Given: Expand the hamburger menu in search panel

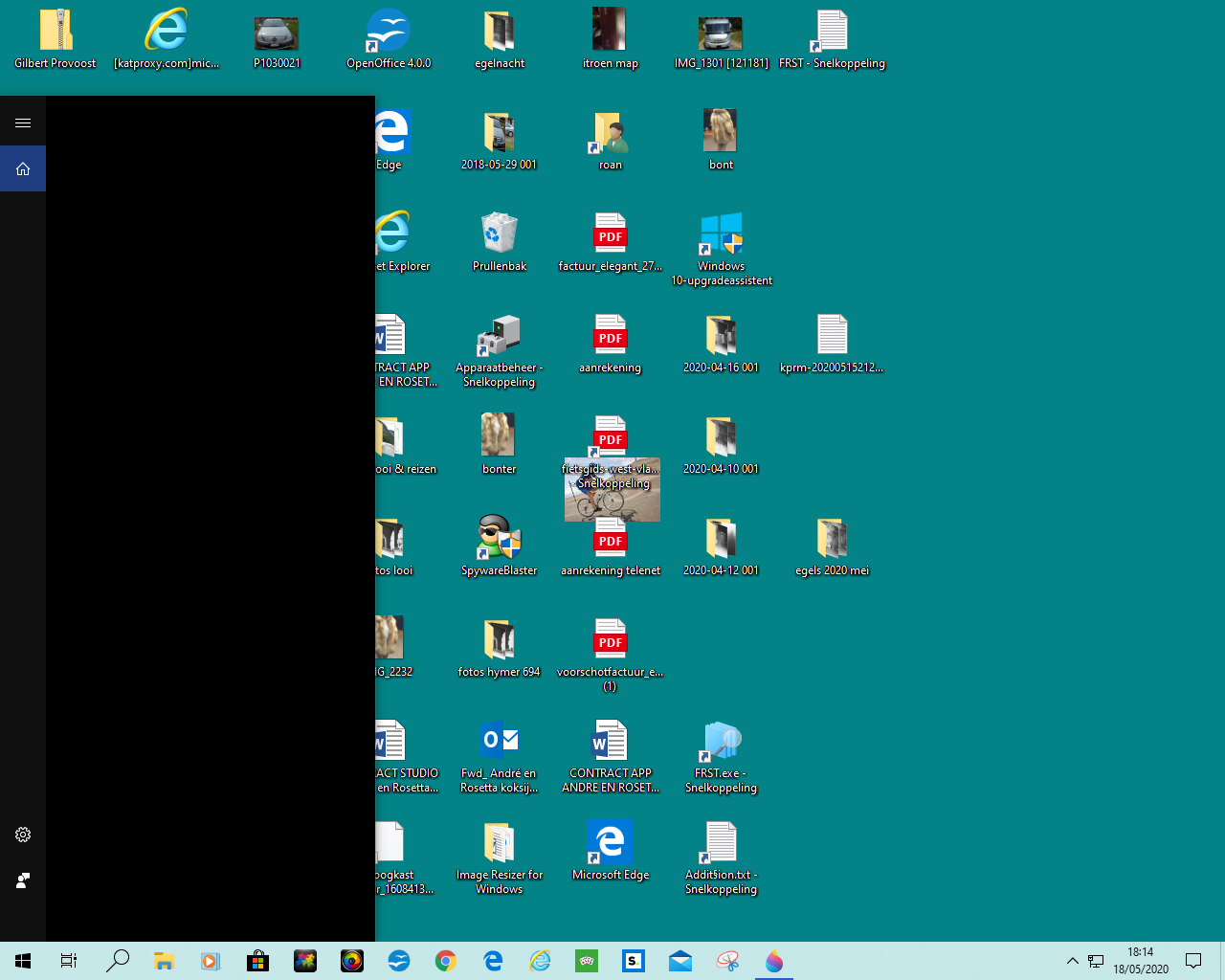Looking at the screenshot, I should (x=23, y=122).
